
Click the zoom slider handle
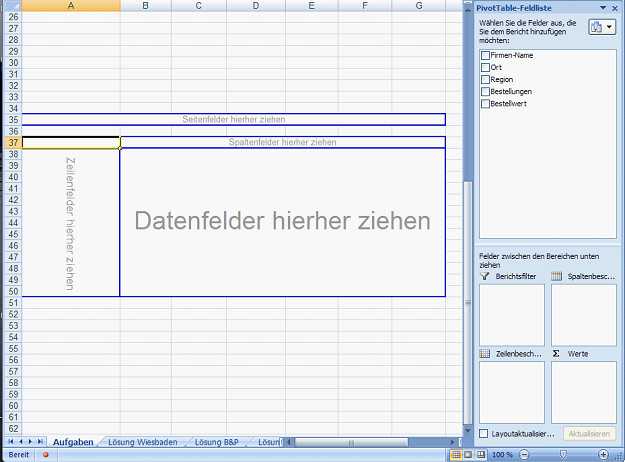pos(563,455)
